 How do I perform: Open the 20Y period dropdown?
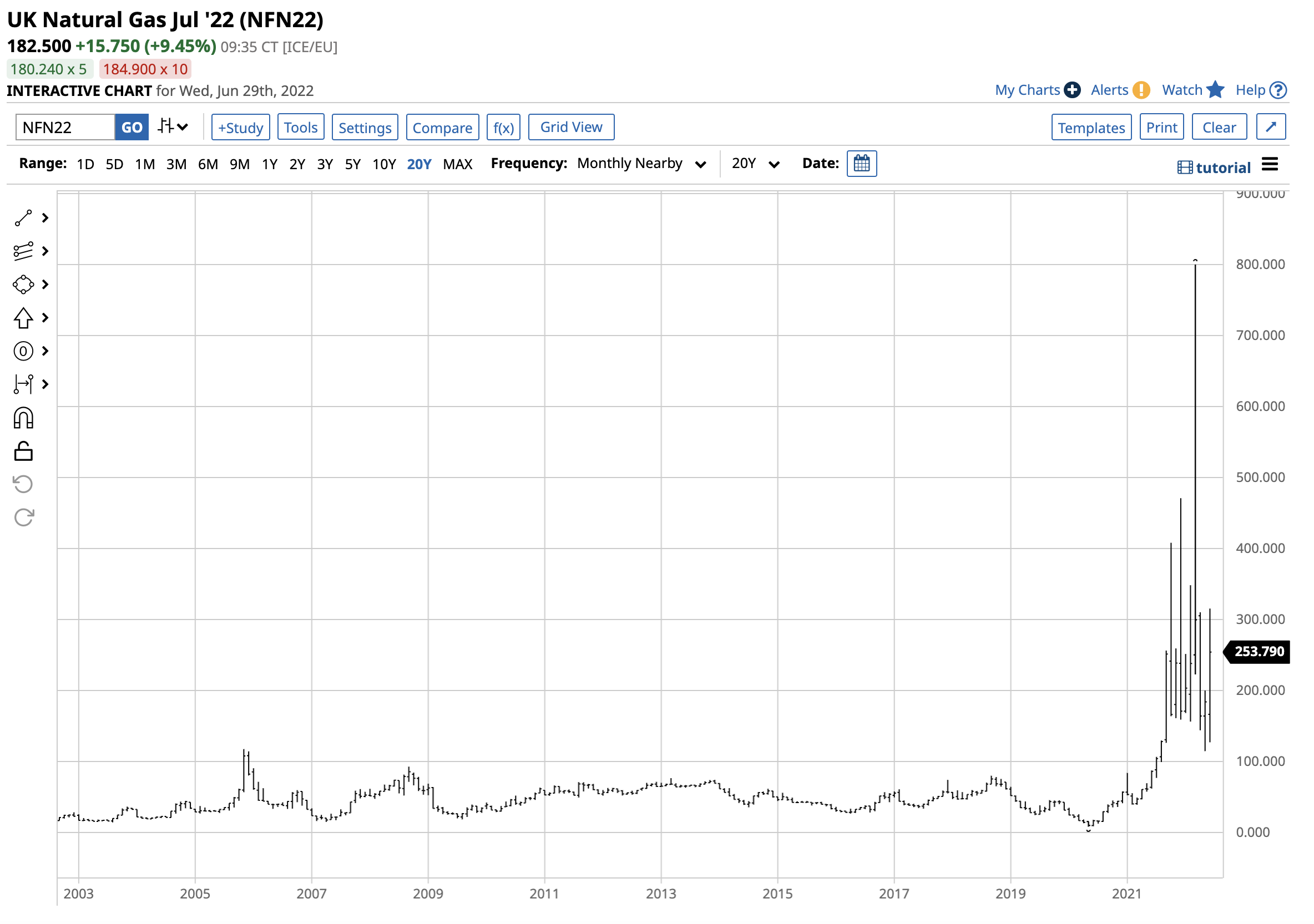click(755, 164)
